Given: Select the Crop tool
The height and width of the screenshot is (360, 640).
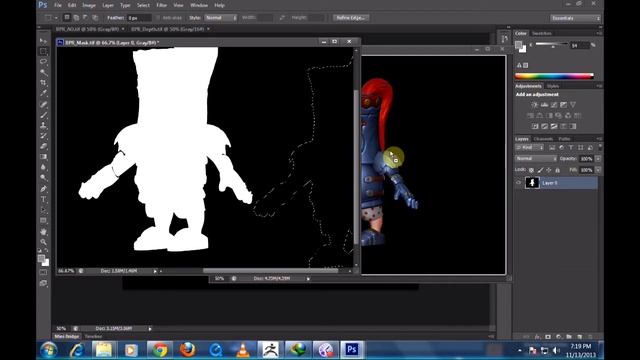Looking at the screenshot, I should (x=43, y=83).
